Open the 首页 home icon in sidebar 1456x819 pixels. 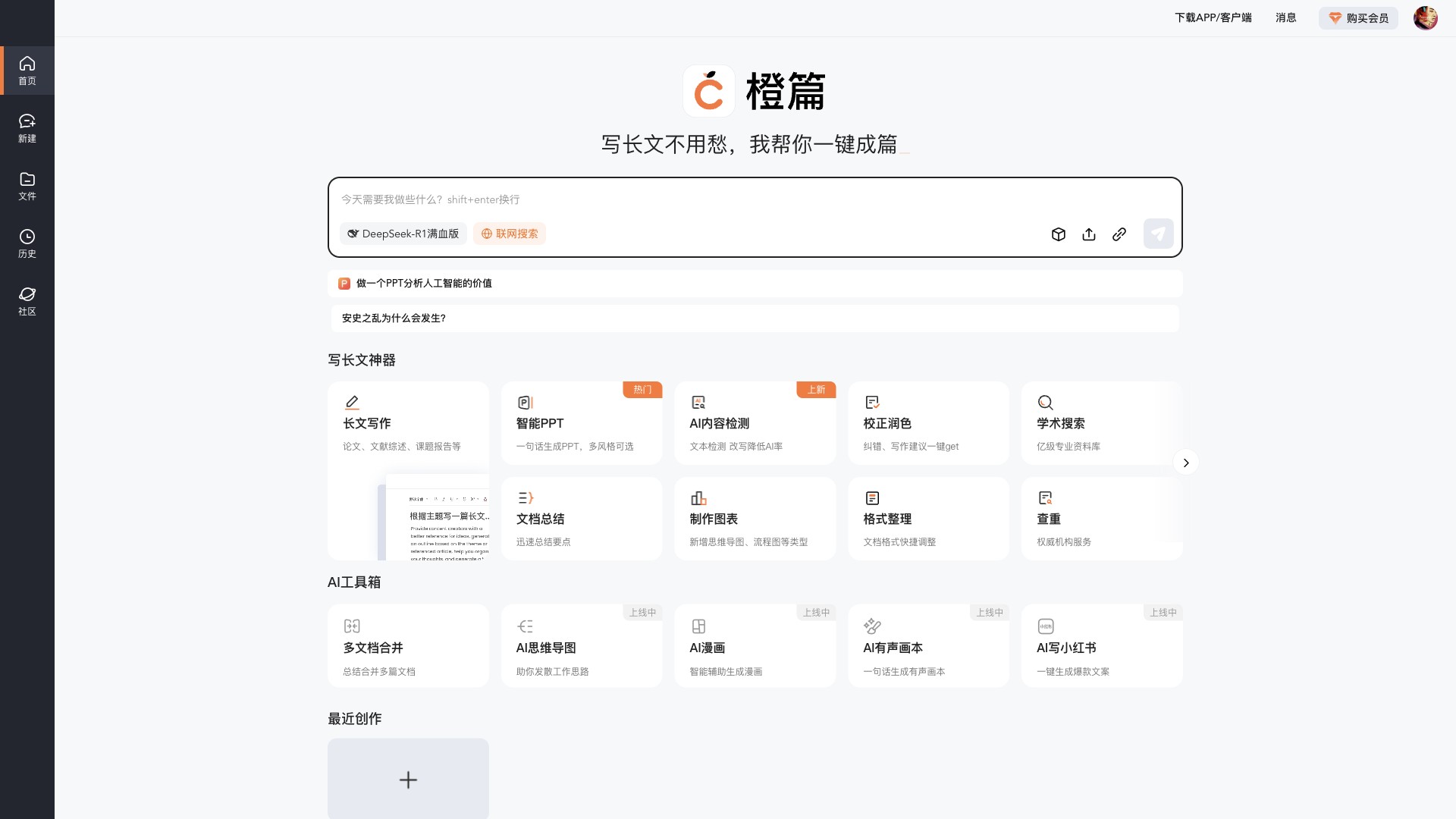pyautogui.click(x=27, y=71)
